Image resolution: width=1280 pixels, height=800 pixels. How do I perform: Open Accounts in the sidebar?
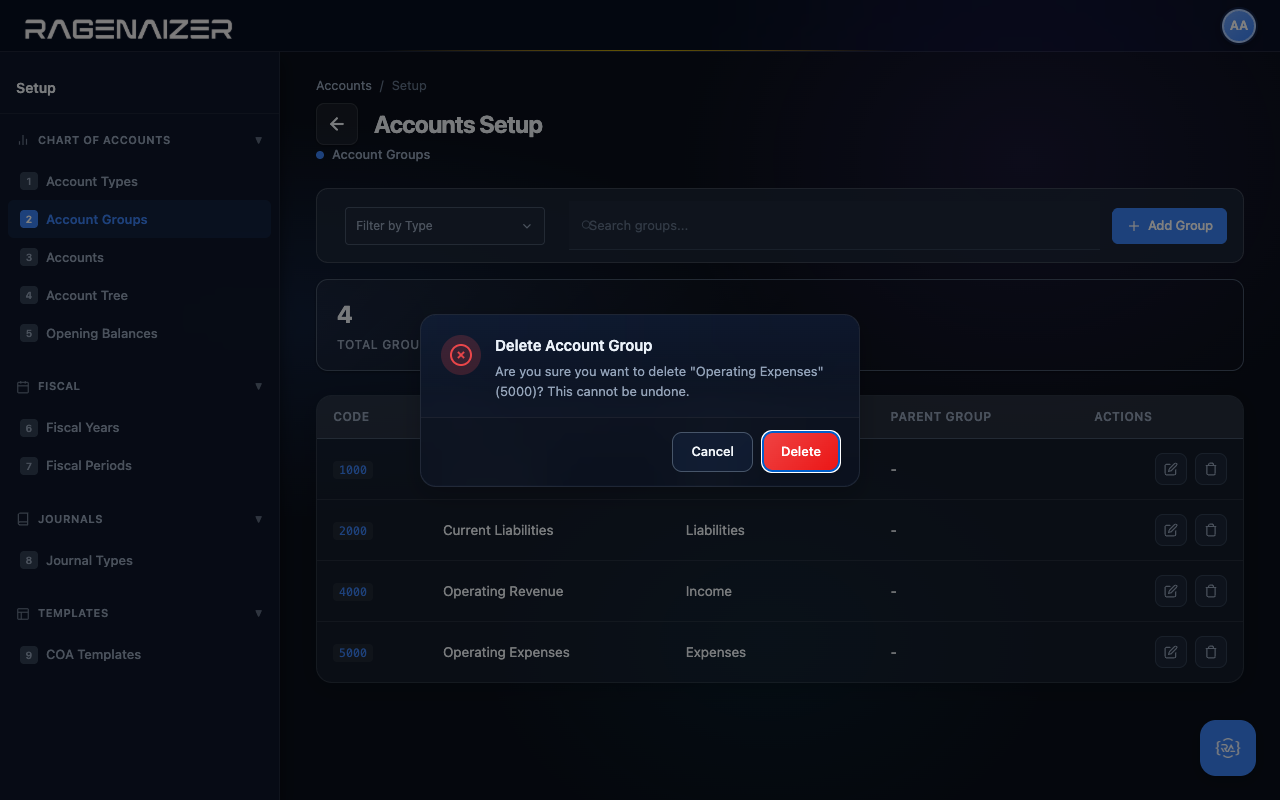[139, 257]
